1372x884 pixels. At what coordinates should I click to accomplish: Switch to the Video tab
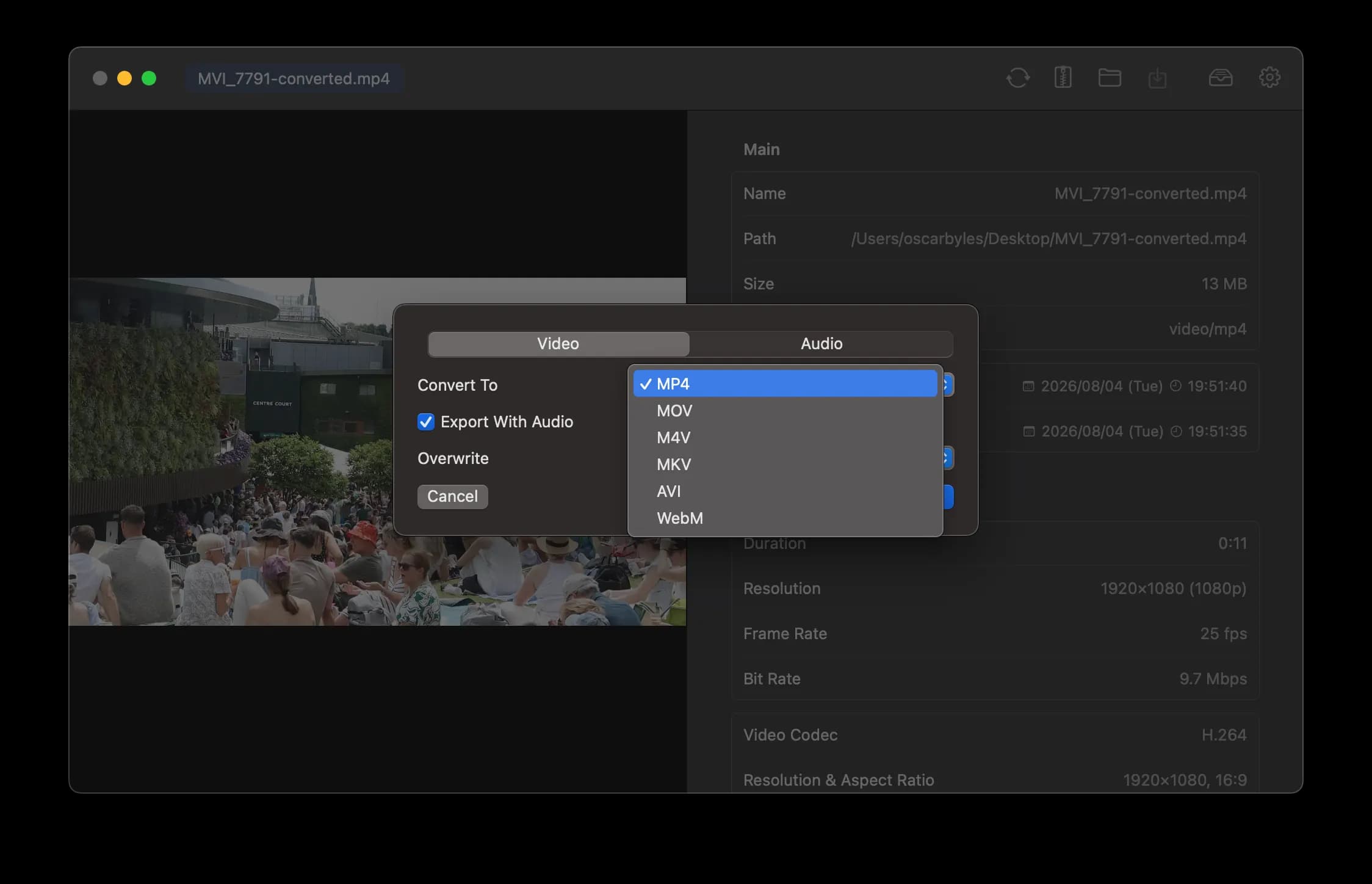click(x=558, y=344)
